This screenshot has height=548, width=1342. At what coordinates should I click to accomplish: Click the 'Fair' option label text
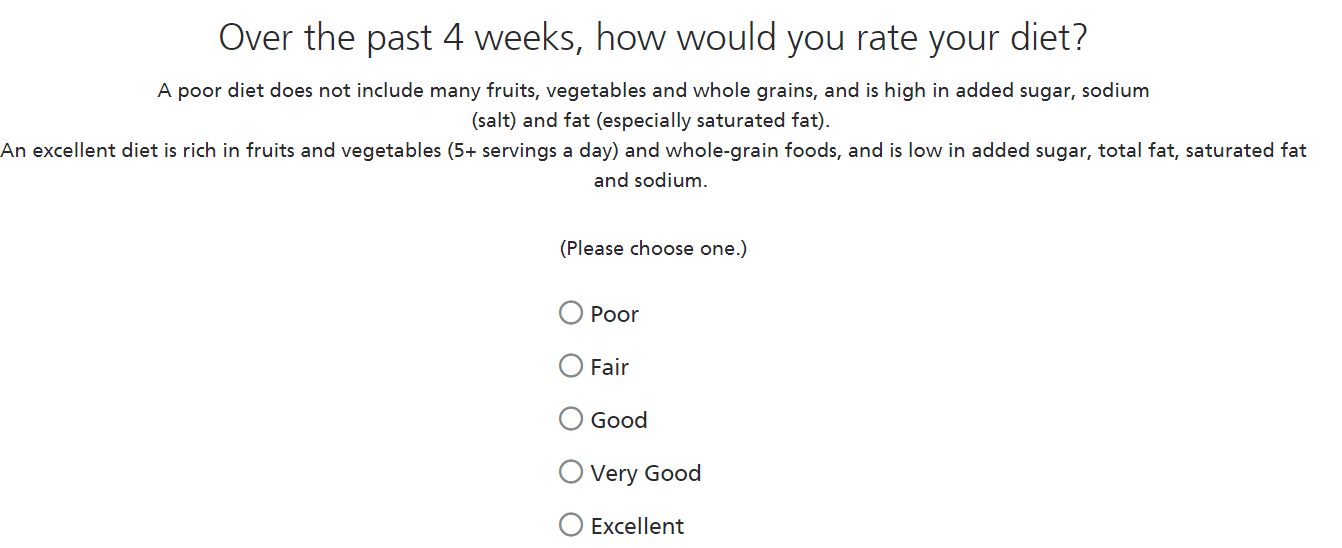click(609, 367)
